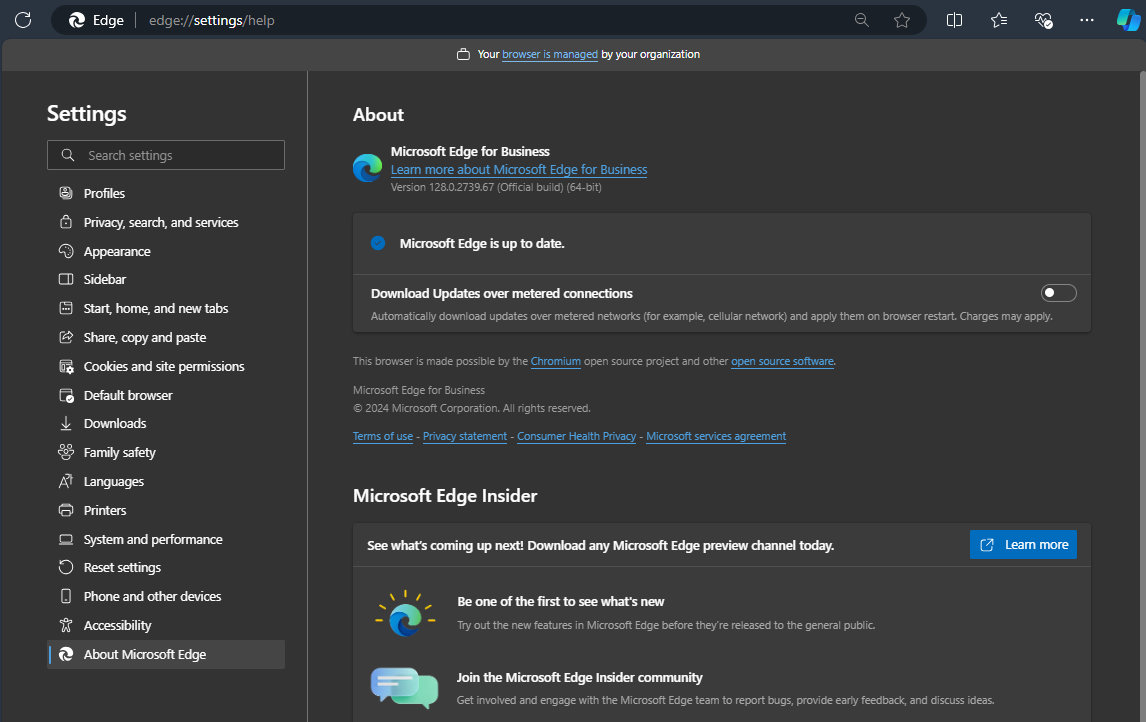Select Appearance in settings sidebar
The height and width of the screenshot is (722, 1146).
pos(117,251)
